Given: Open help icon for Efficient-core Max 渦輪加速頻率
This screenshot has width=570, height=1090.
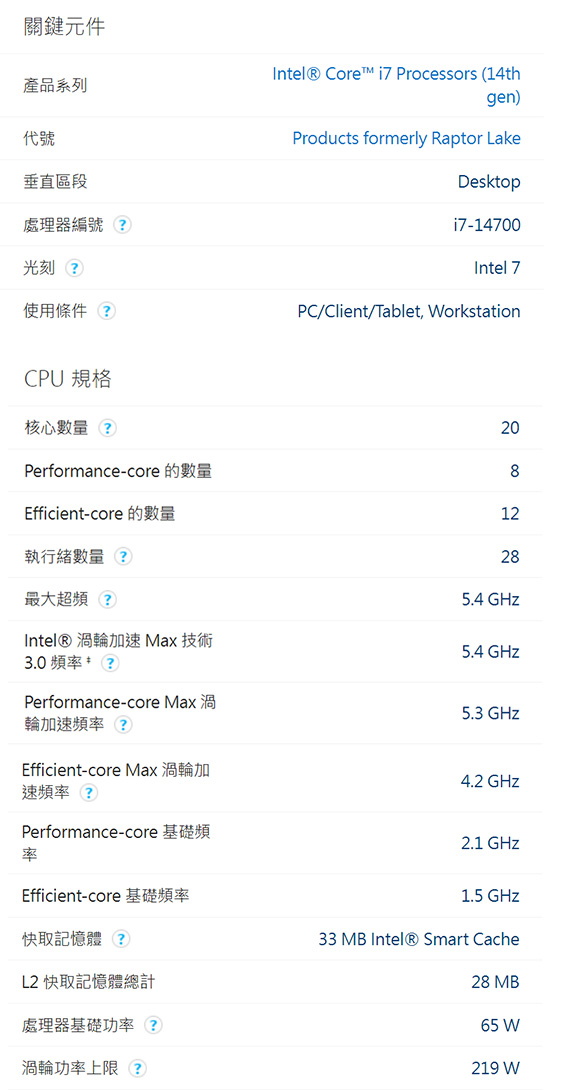Looking at the screenshot, I should (88, 792).
